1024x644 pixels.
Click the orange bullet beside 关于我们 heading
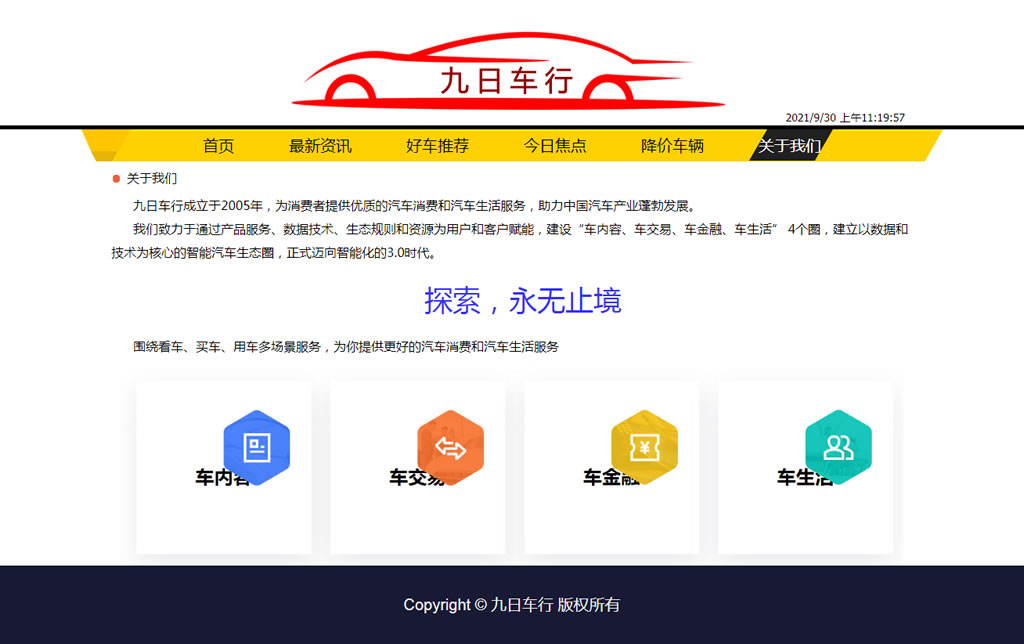(x=116, y=179)
